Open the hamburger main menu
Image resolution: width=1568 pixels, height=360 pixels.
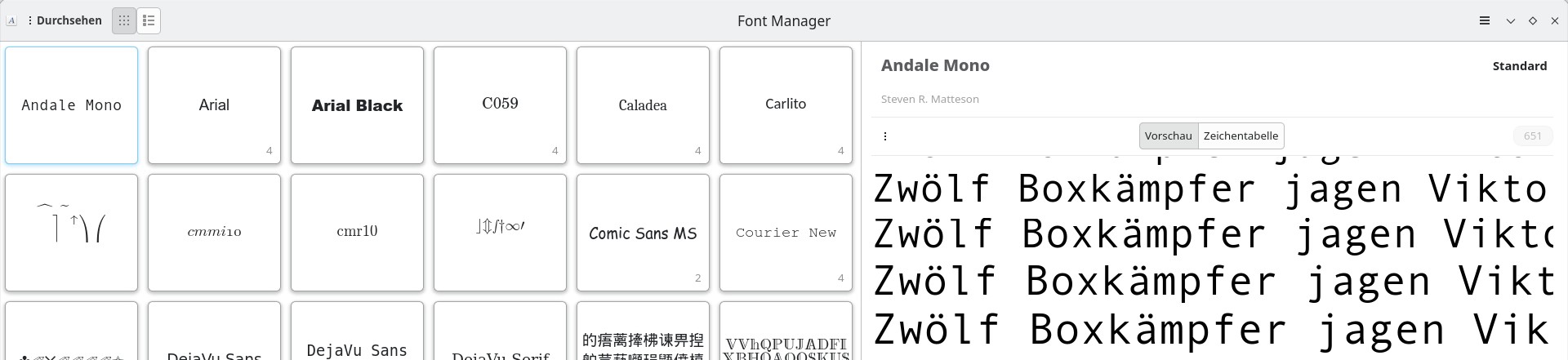1485,20
